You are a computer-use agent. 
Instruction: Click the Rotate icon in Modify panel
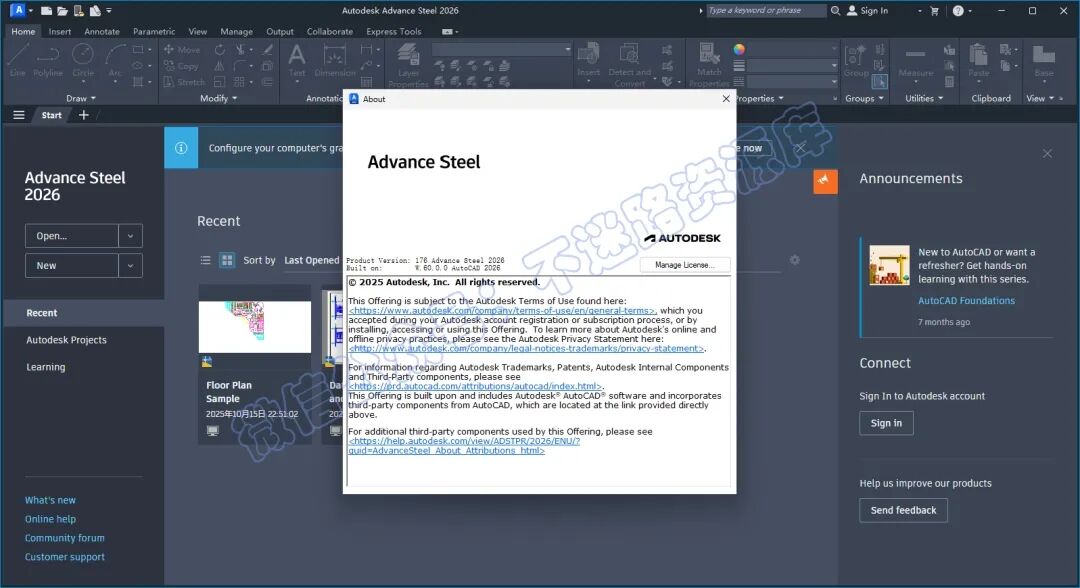[x=220, y=50]
